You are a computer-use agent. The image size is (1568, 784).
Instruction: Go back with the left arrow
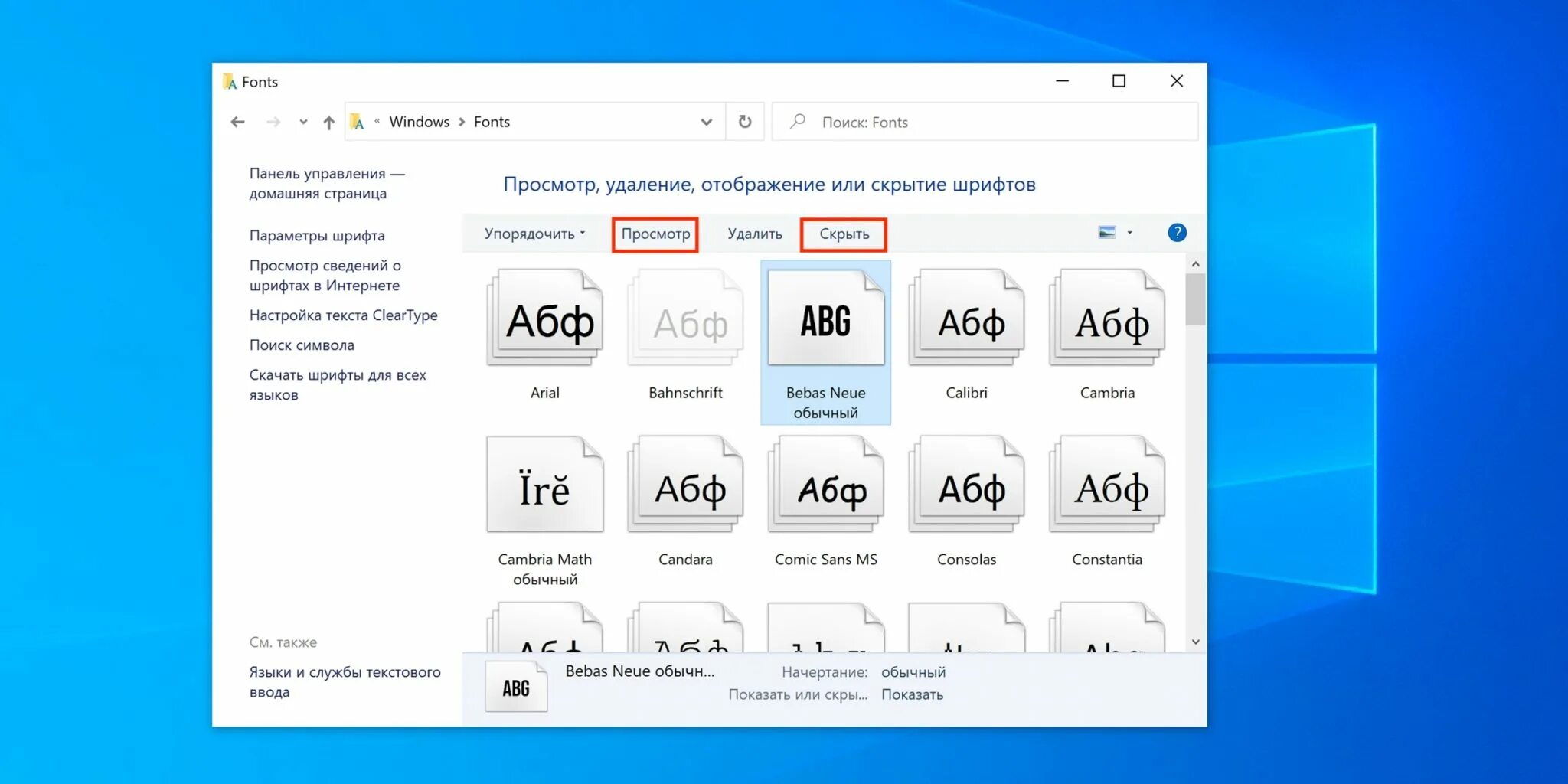click(238, 122)
